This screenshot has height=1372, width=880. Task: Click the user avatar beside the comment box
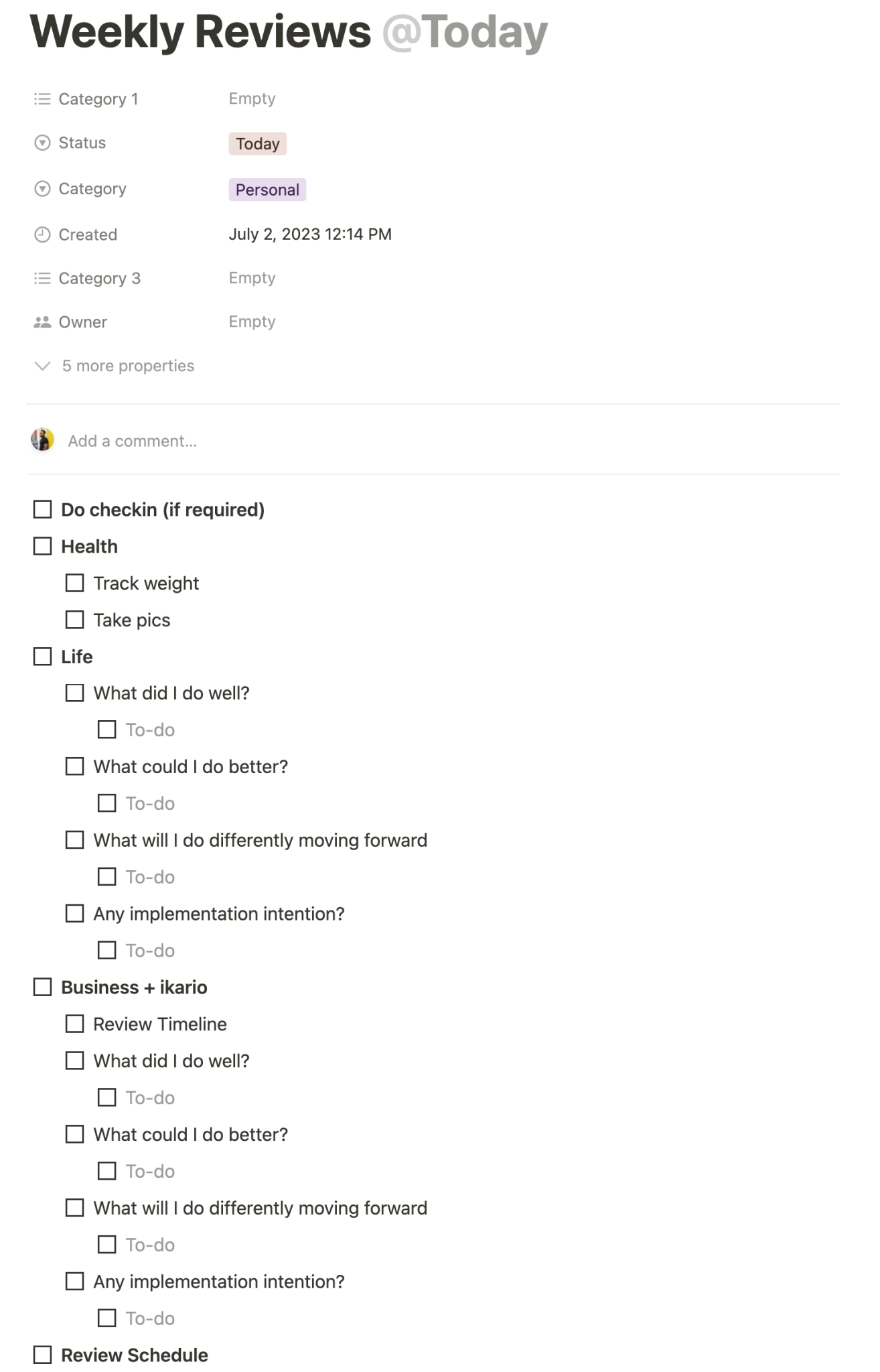(42, 440)
